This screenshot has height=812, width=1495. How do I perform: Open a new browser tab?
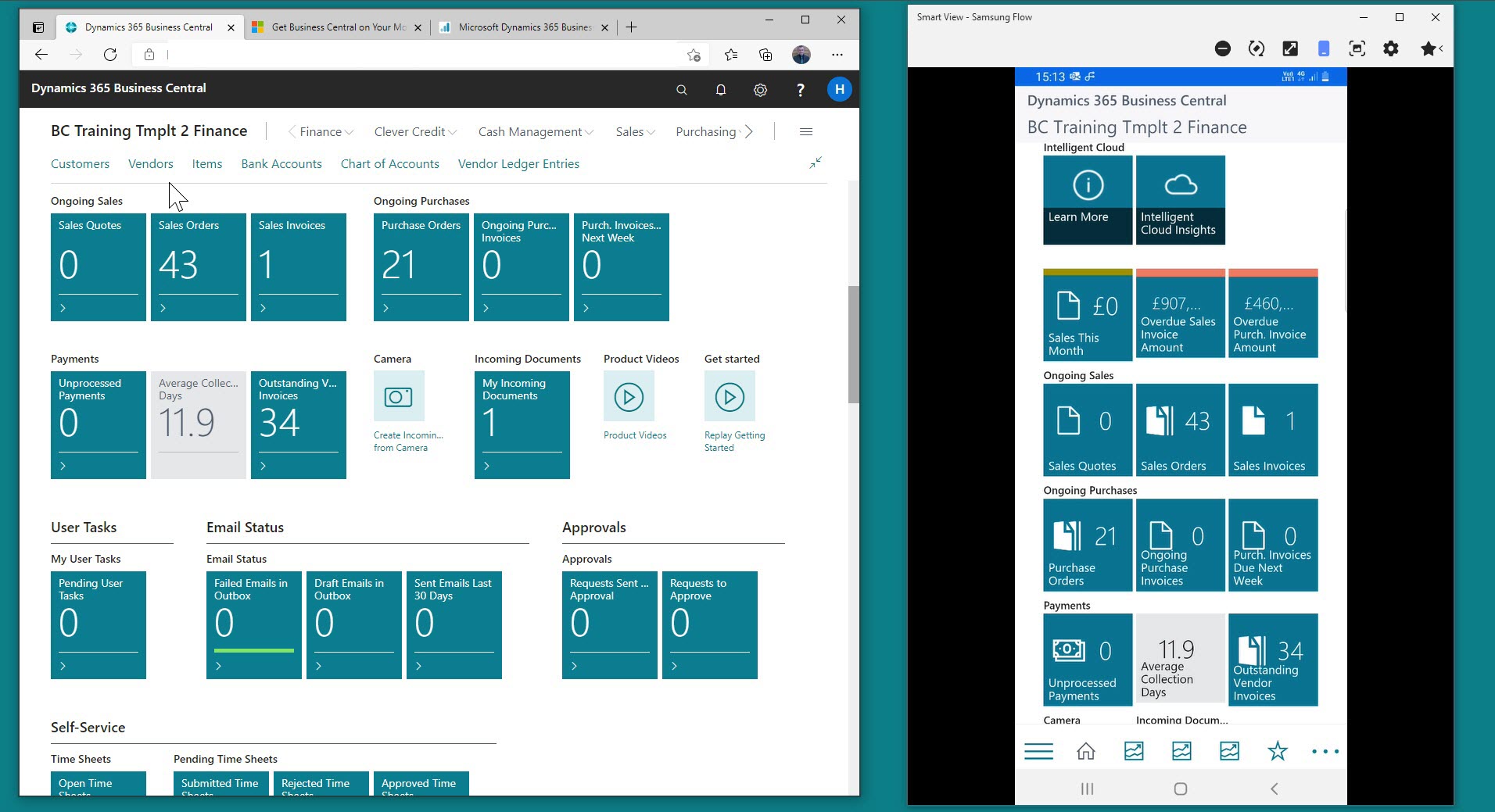[x=632, y=27]
